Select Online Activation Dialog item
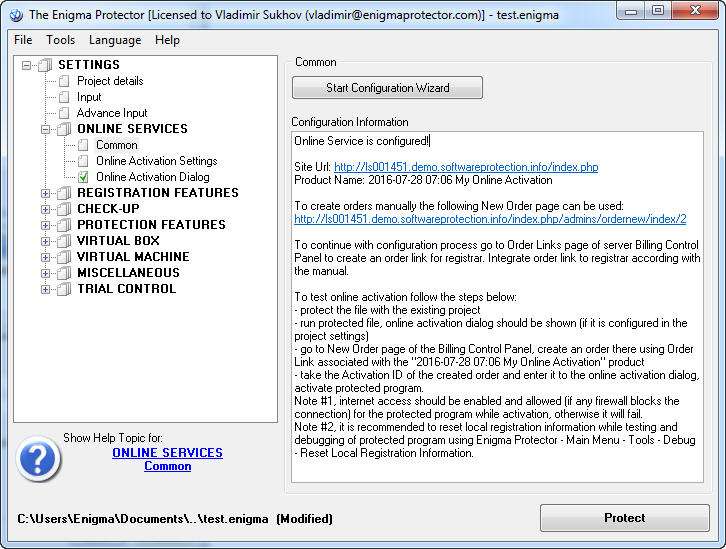726x549 pixels. coord(153,177)
